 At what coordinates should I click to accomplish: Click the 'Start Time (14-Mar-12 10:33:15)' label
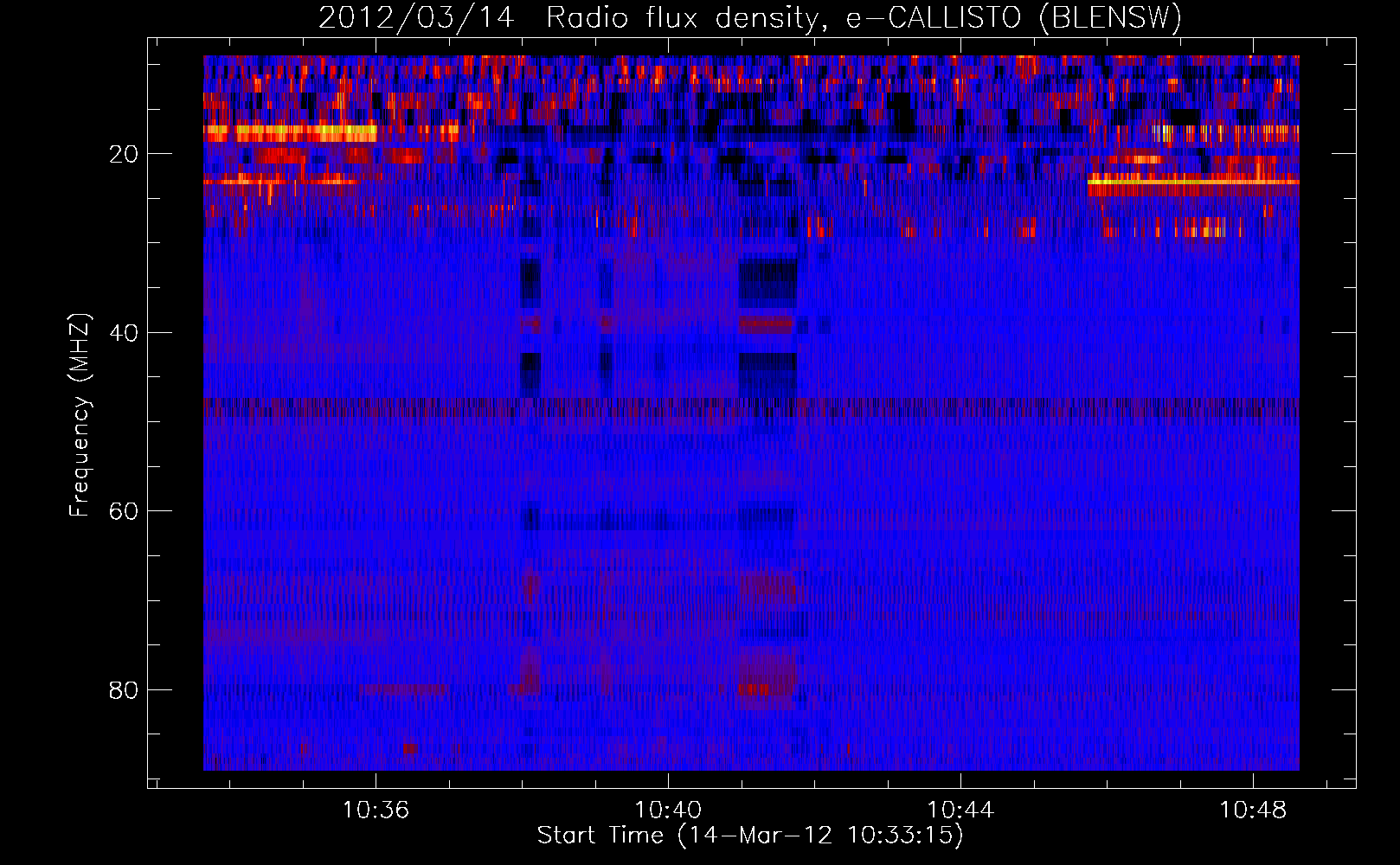click(x=750, y=836)
